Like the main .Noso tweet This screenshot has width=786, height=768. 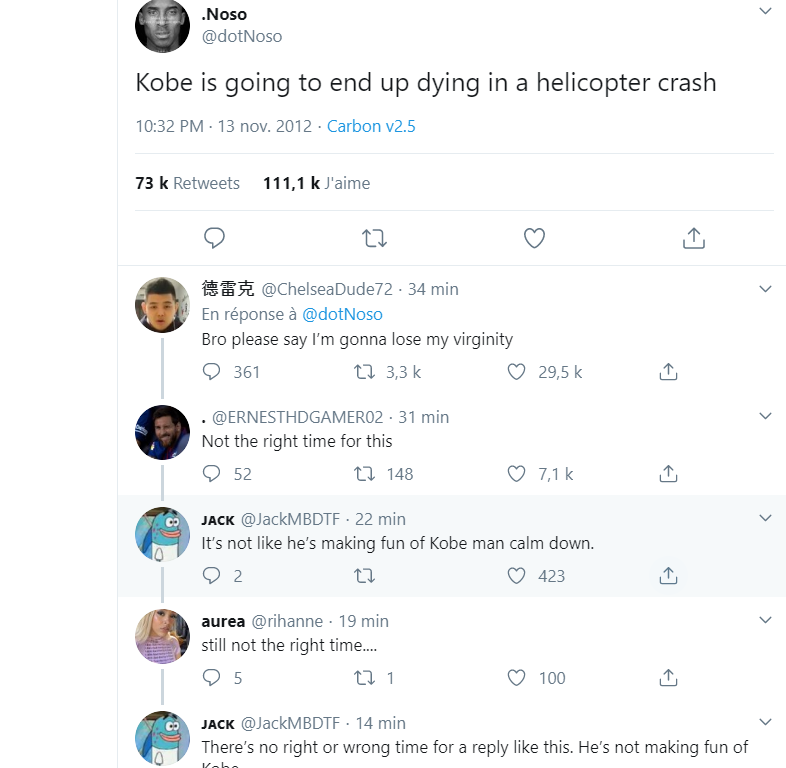534,238
